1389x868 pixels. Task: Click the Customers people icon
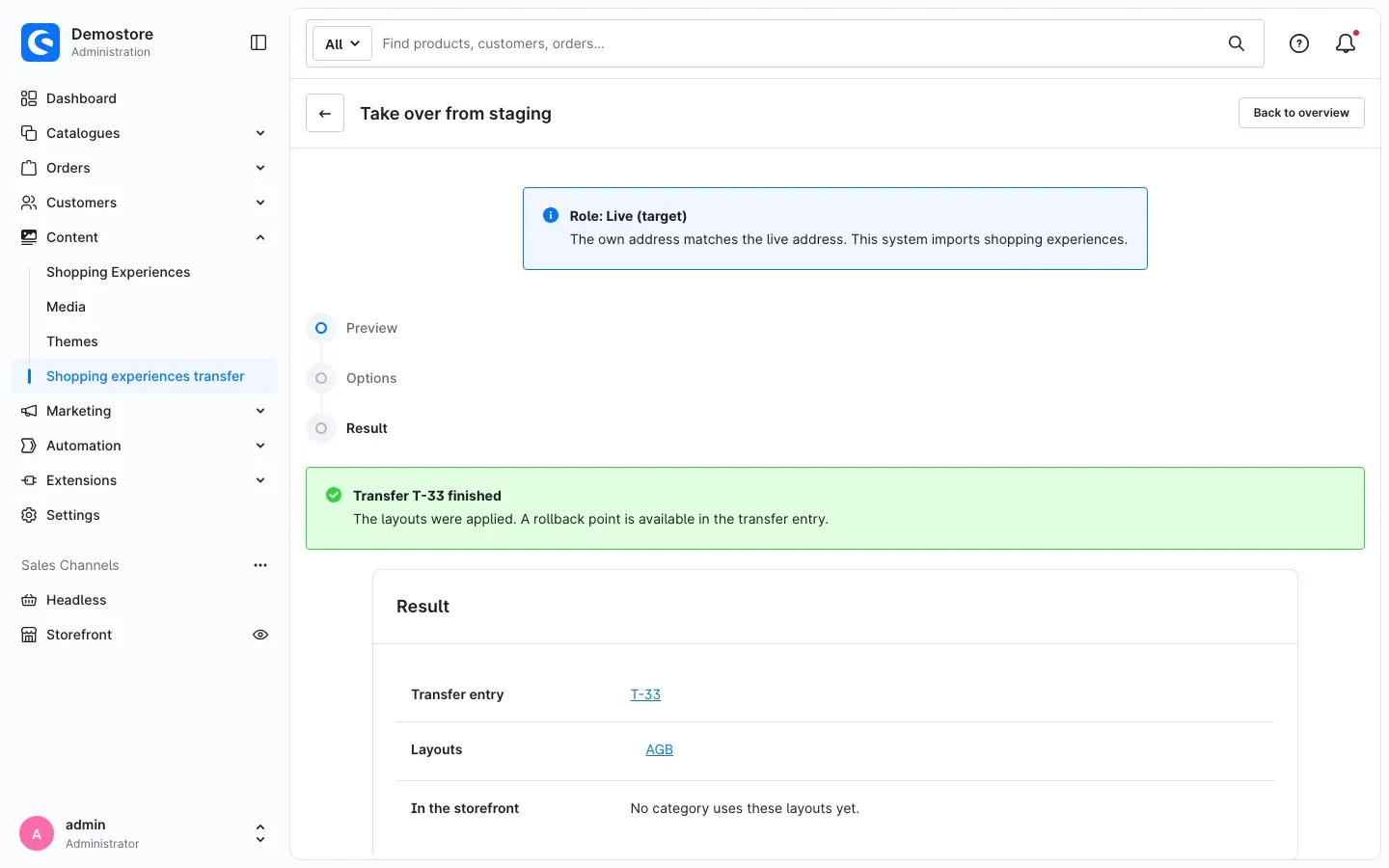click(x=29, y=203)
